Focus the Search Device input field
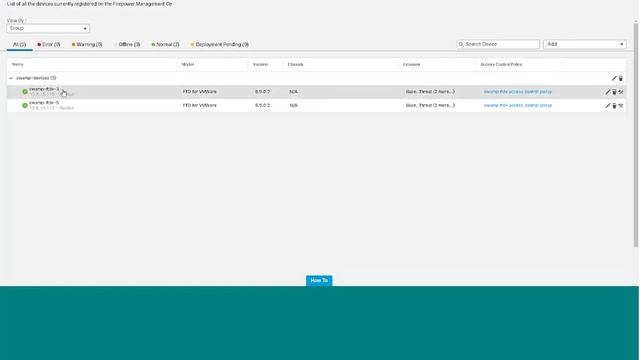Image resolution: width=640 pixels, height=360 pixels. (498, 44)
